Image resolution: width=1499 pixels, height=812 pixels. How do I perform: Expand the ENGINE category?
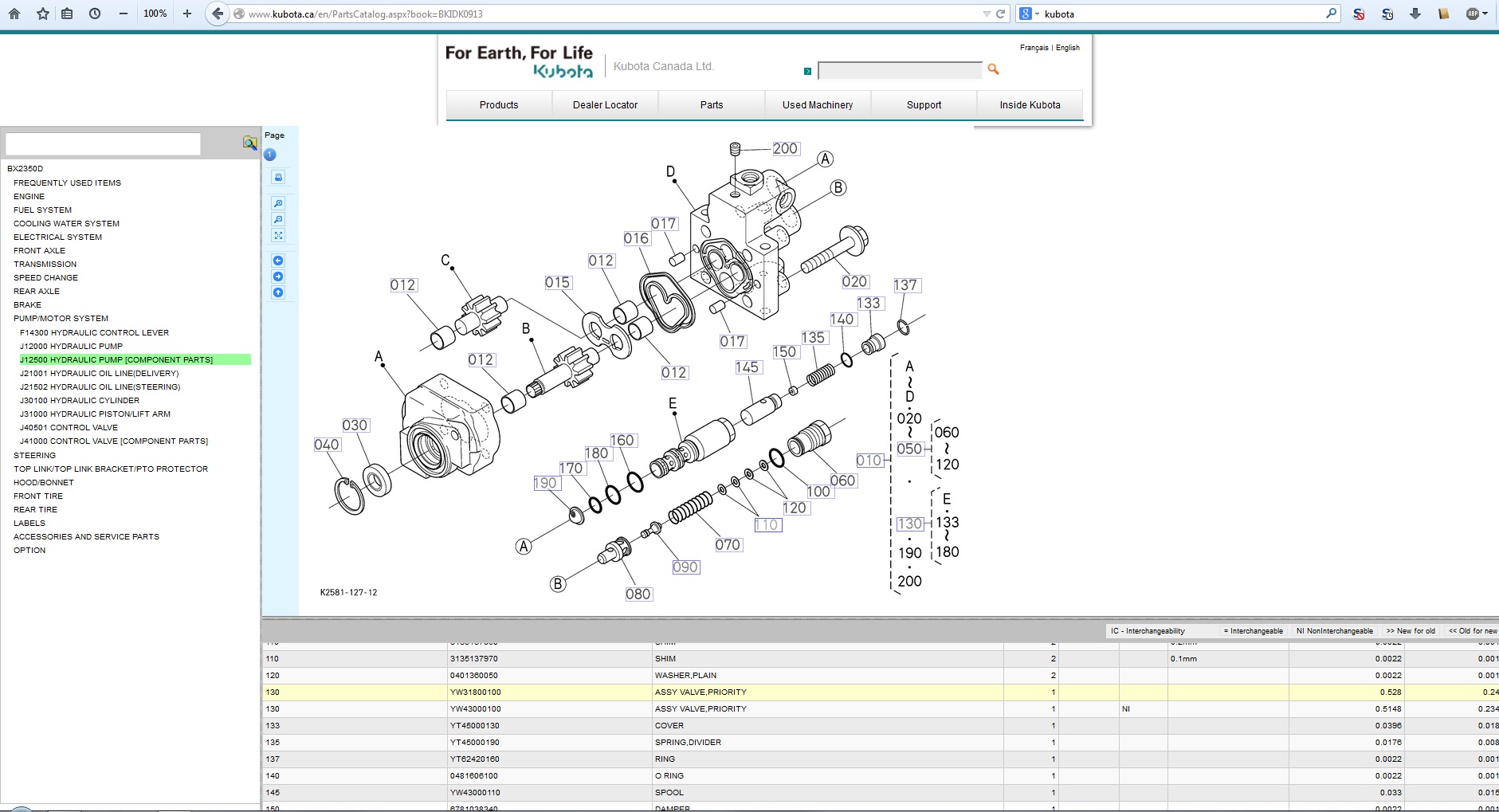tap(29, 196)
